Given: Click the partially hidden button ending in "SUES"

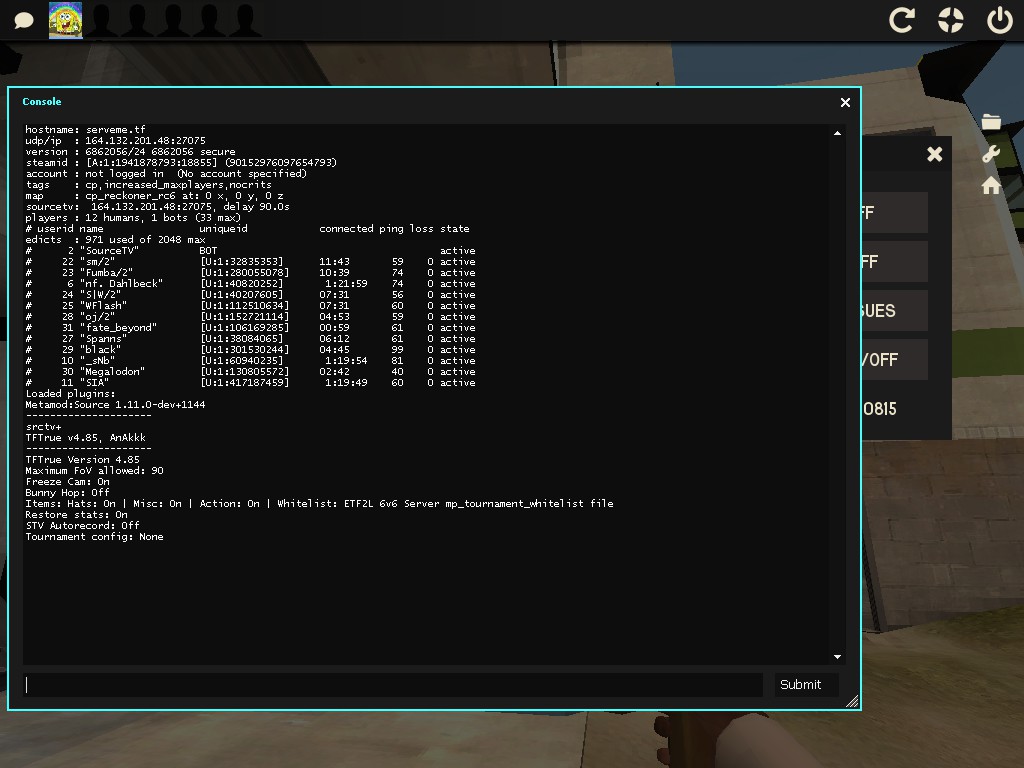Looking at the screenshot, I should coord(893,310).
